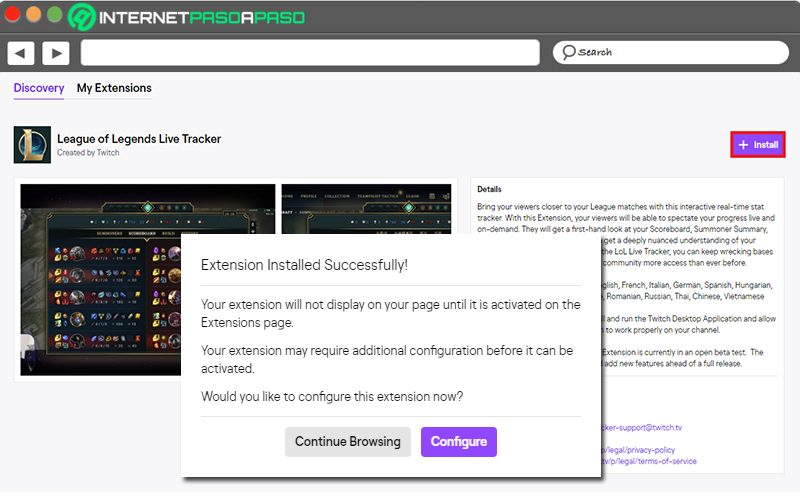Click the League of Legends Live Tracker title
The width and height of the screenshot is (800, 500).
coord(139,139)
